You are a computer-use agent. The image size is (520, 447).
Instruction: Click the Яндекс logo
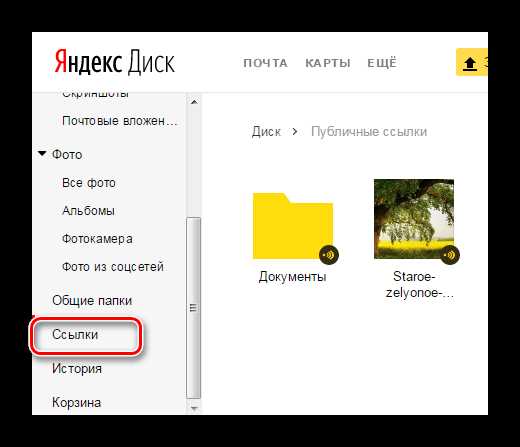pyautogui.click(x=88, y=62)
